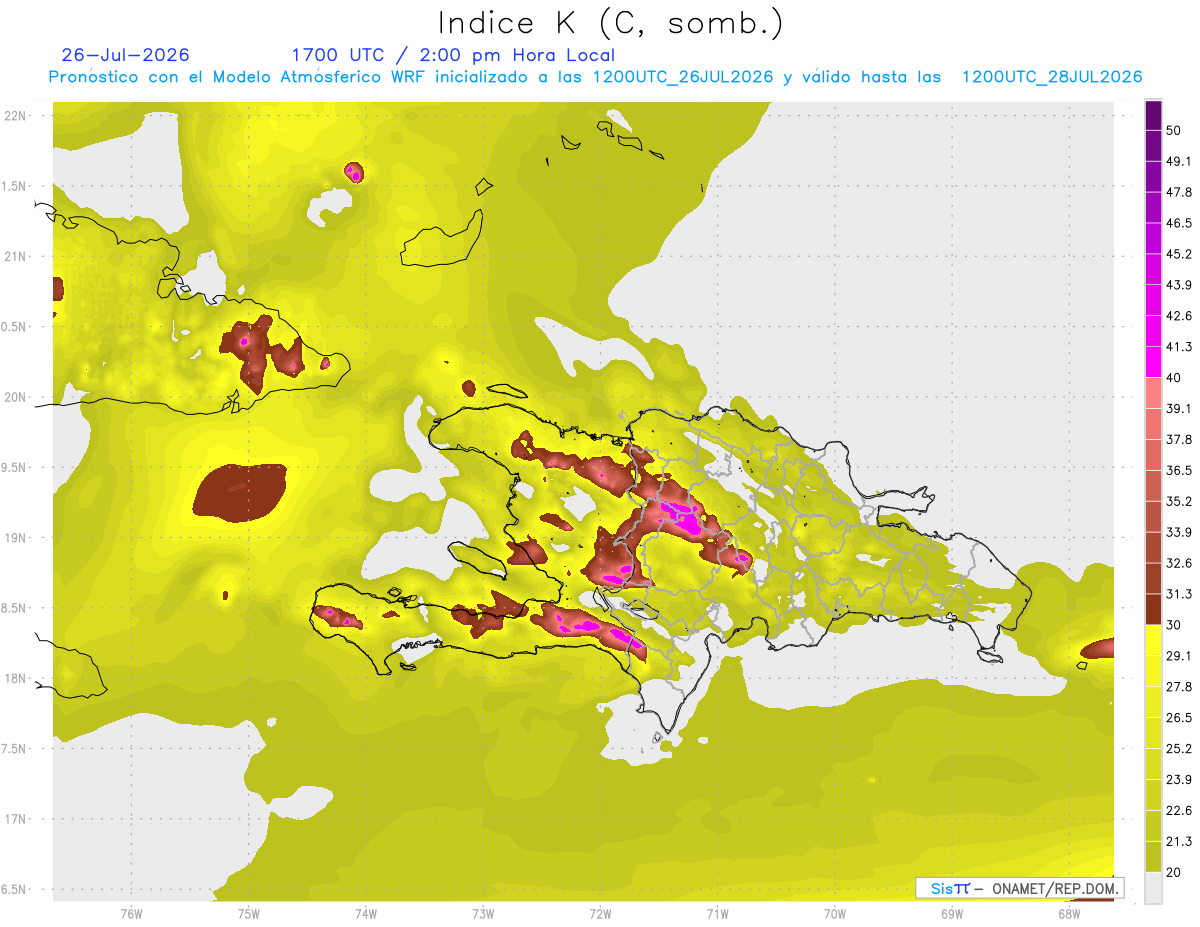This screenshot has height=927, width=1200.
Task: Click the bright yellow swatch between 29.1 and 30
Action: pyautogui.click(x=1153, y=640)
